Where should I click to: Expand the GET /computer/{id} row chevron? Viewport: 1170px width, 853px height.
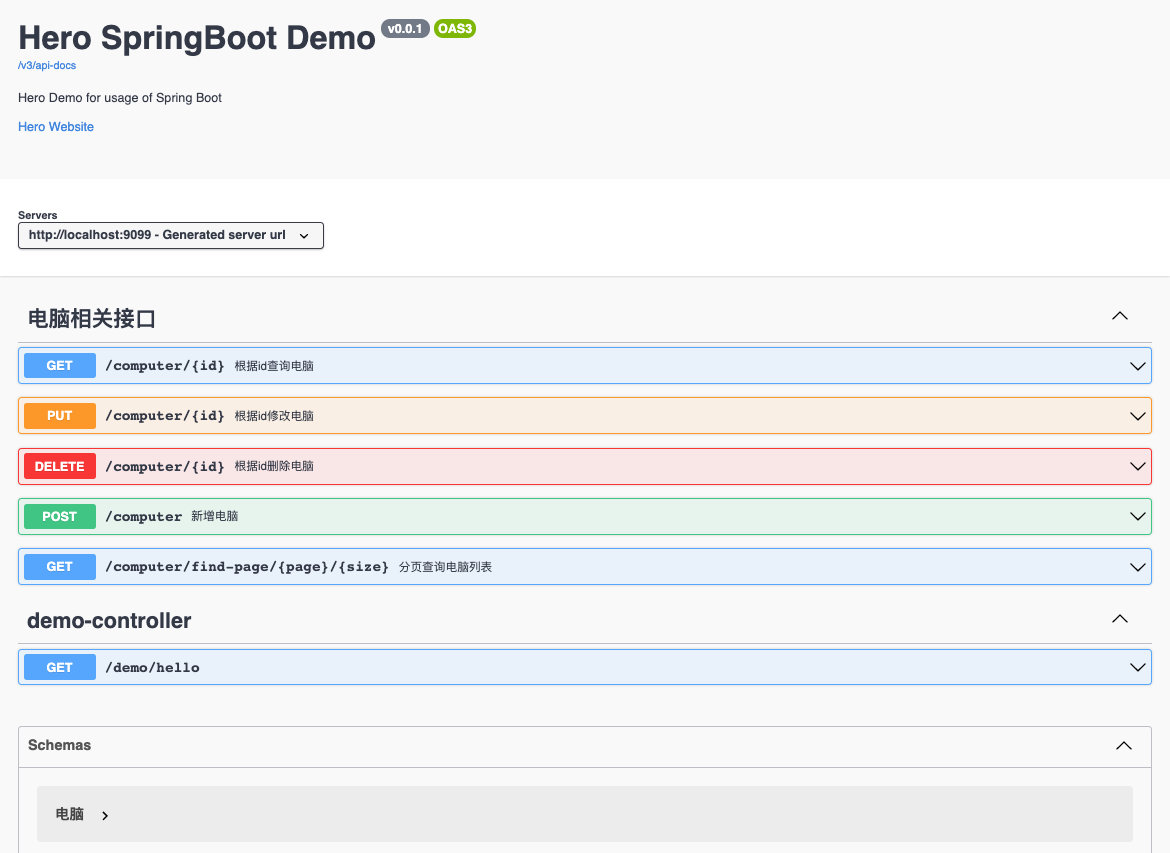pos(1137,366)
